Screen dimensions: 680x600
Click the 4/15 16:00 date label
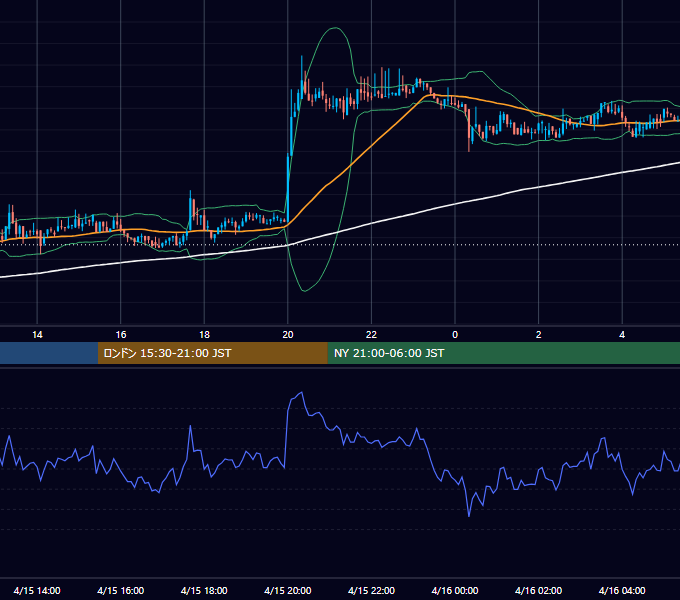coord(121,590)
